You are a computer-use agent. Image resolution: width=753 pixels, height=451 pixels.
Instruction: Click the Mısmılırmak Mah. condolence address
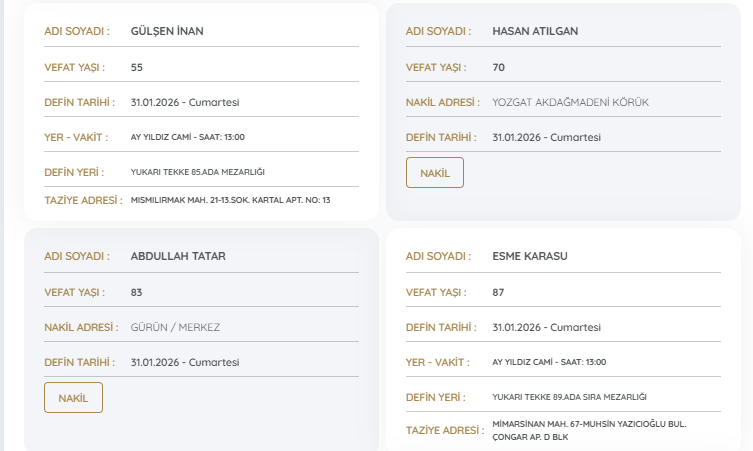[230, 200]
